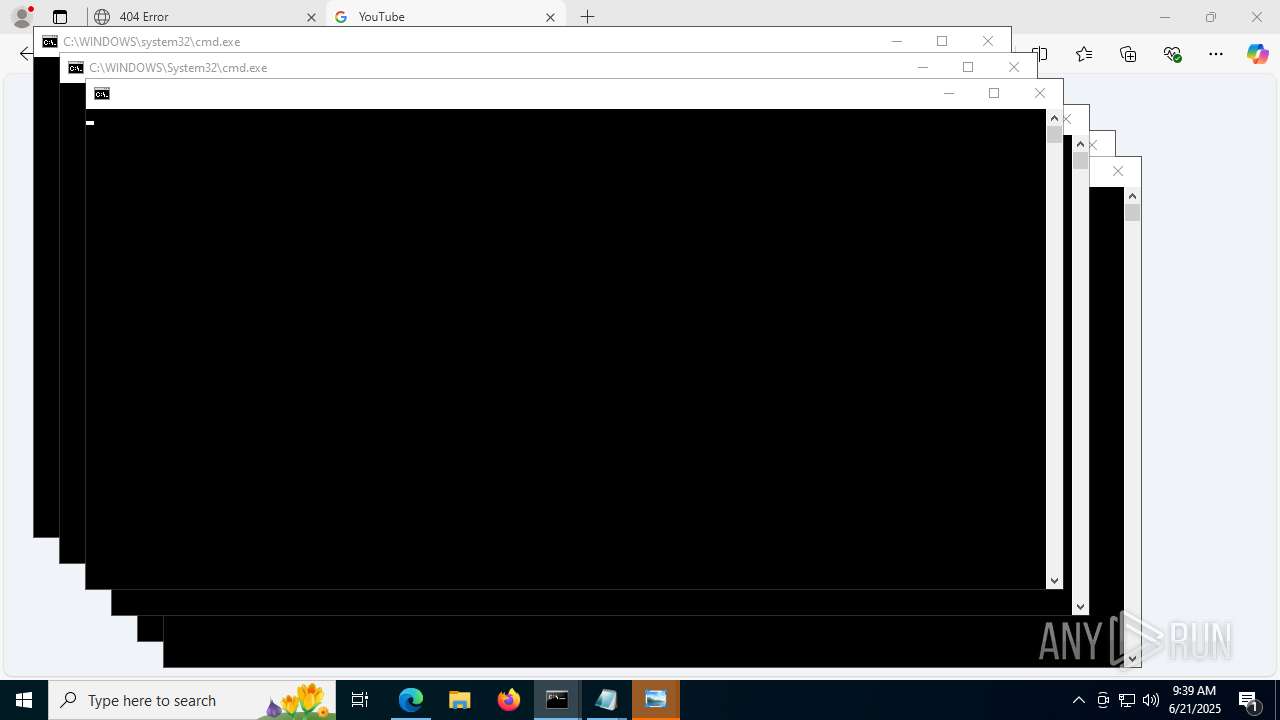Open system menu icon of C:\WINDOWS\System32\cmd.exe window
Viewport: 1280px width, 720px height.
click(x=75, y=68)
